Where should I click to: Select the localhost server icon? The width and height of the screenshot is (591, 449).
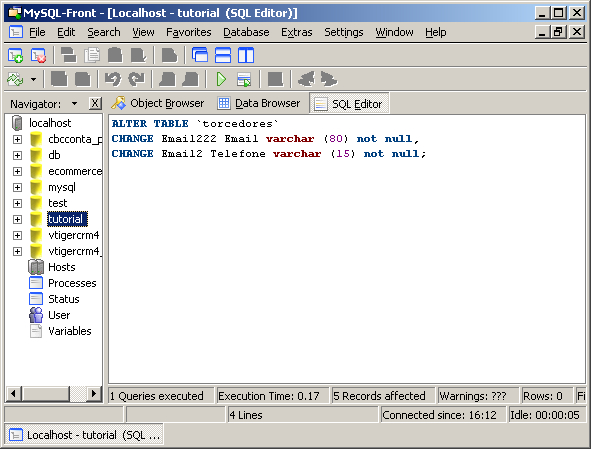17,123
